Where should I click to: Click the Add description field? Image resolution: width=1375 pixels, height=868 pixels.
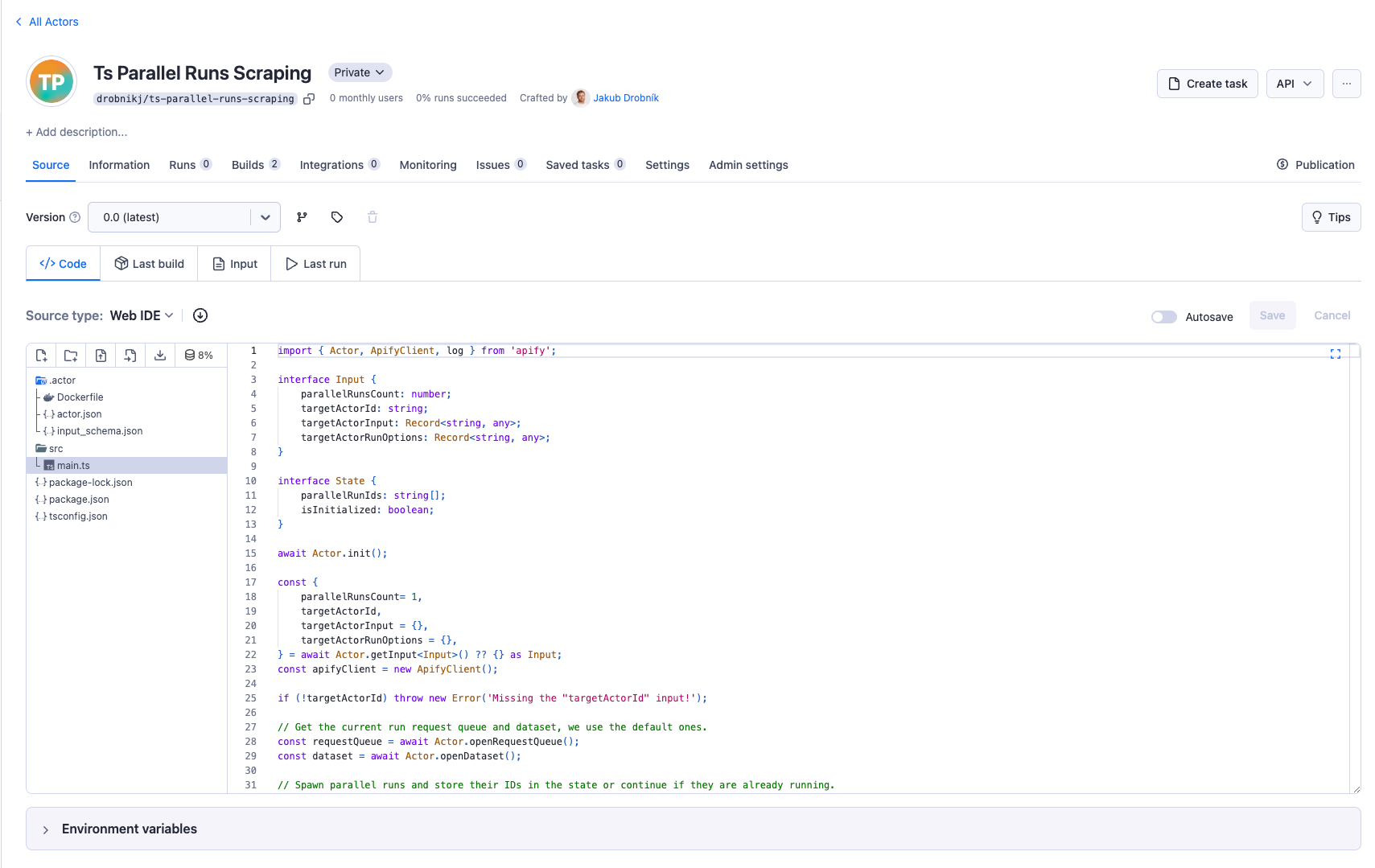click(76, 132)
